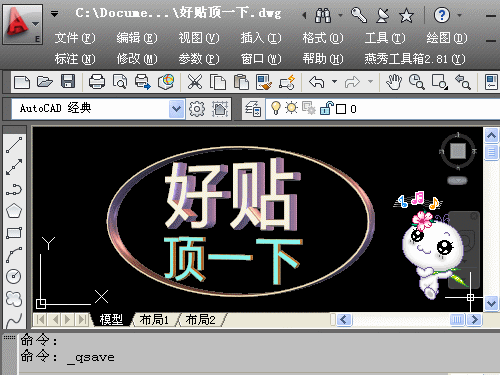Open Plot Preview icon
The height and width of the screenshot is (375, 500).
[120, 82]
